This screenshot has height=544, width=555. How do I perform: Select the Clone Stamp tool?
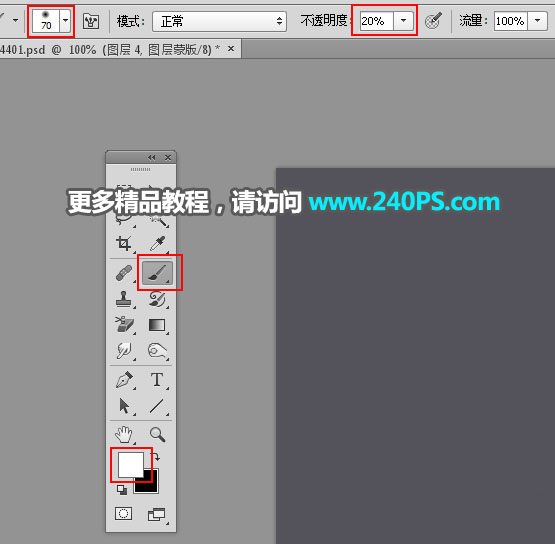coord(124,299)
